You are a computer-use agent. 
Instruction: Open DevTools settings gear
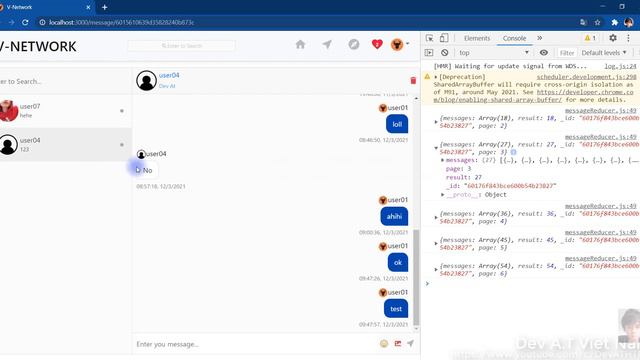(x=613, y=38)
